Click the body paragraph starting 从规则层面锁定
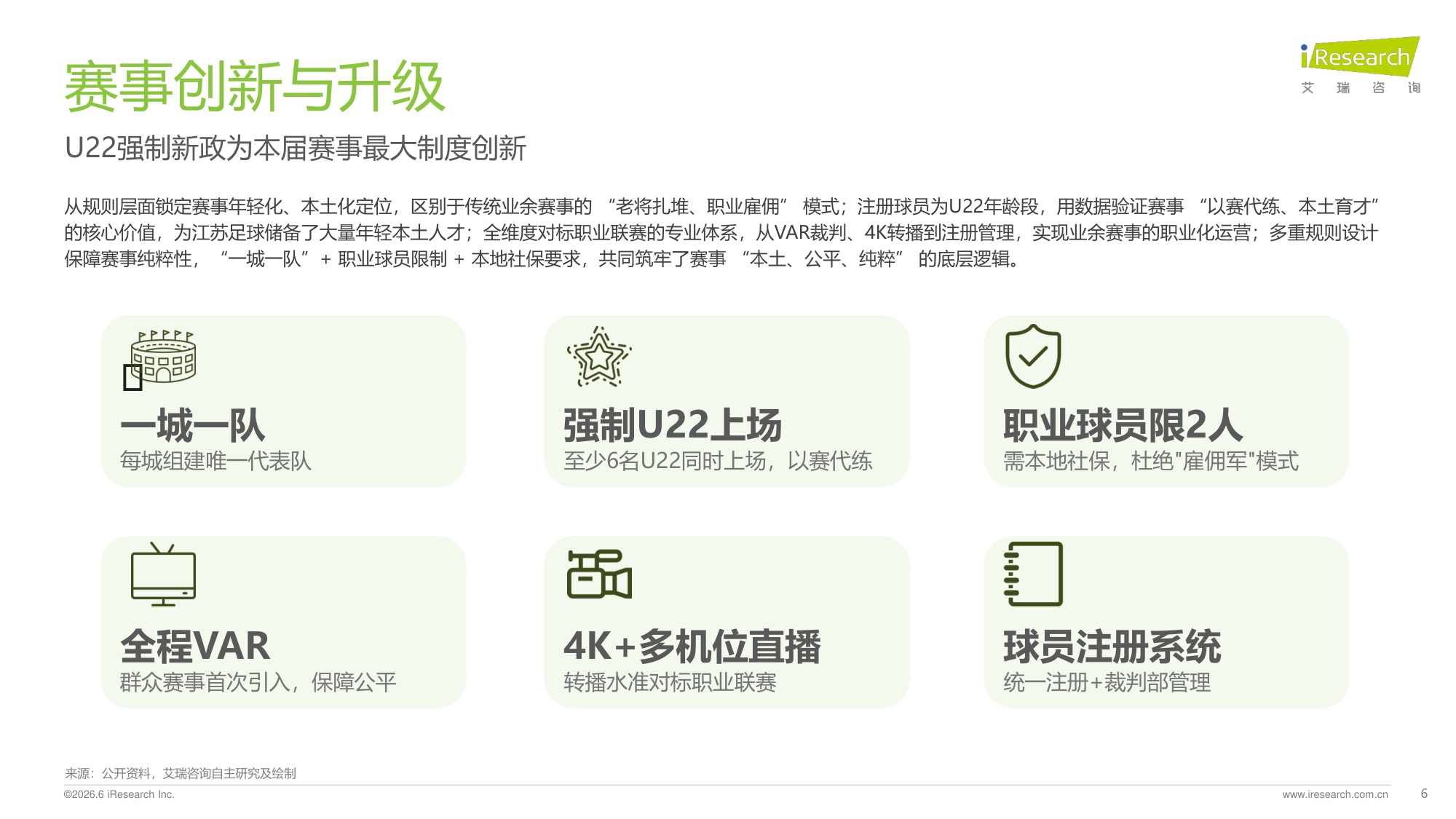Viewport: 1456px width, 819px height. 721,233
